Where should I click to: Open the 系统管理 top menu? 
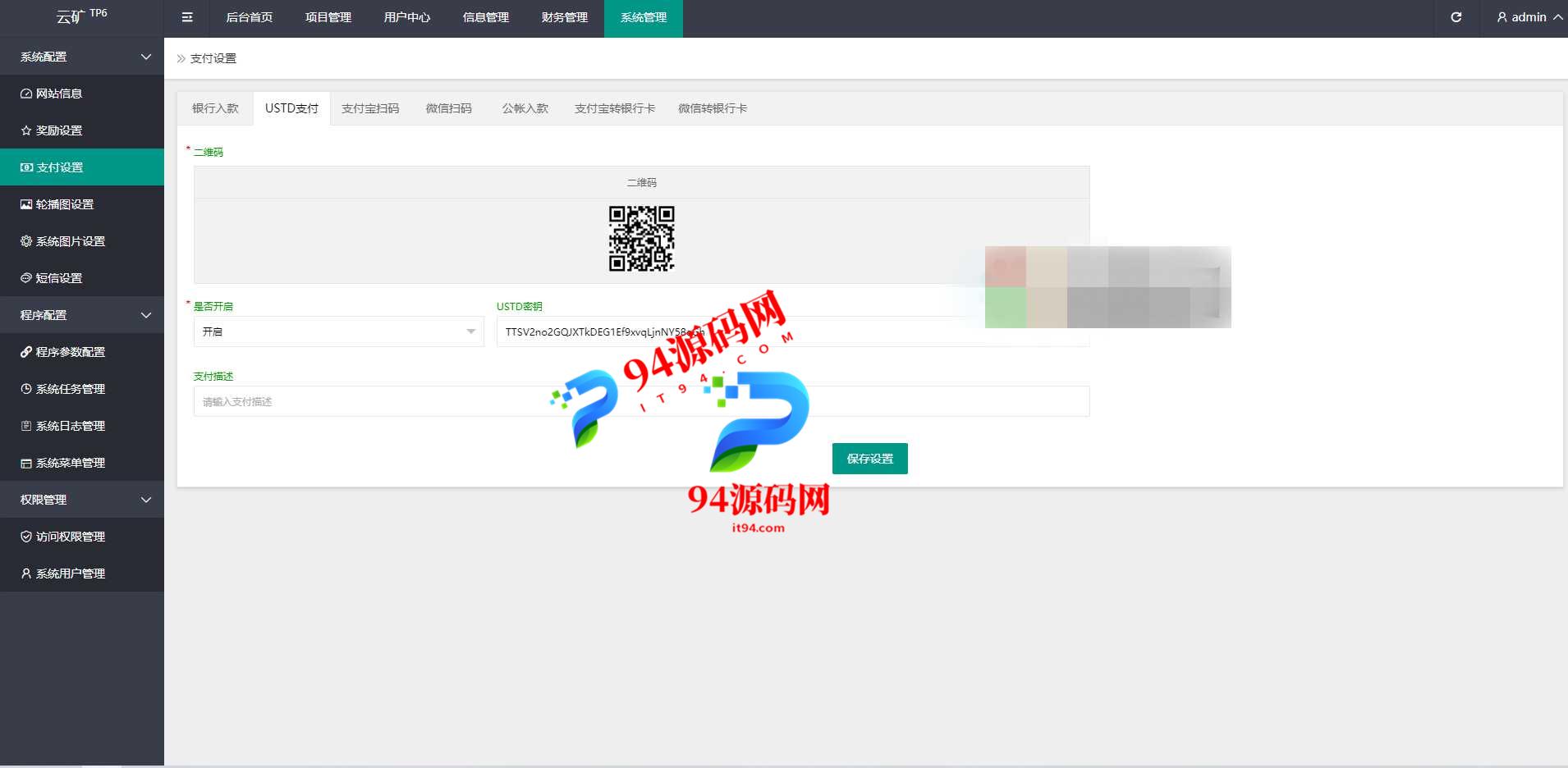pyautogui.click(x=644, y=17)
